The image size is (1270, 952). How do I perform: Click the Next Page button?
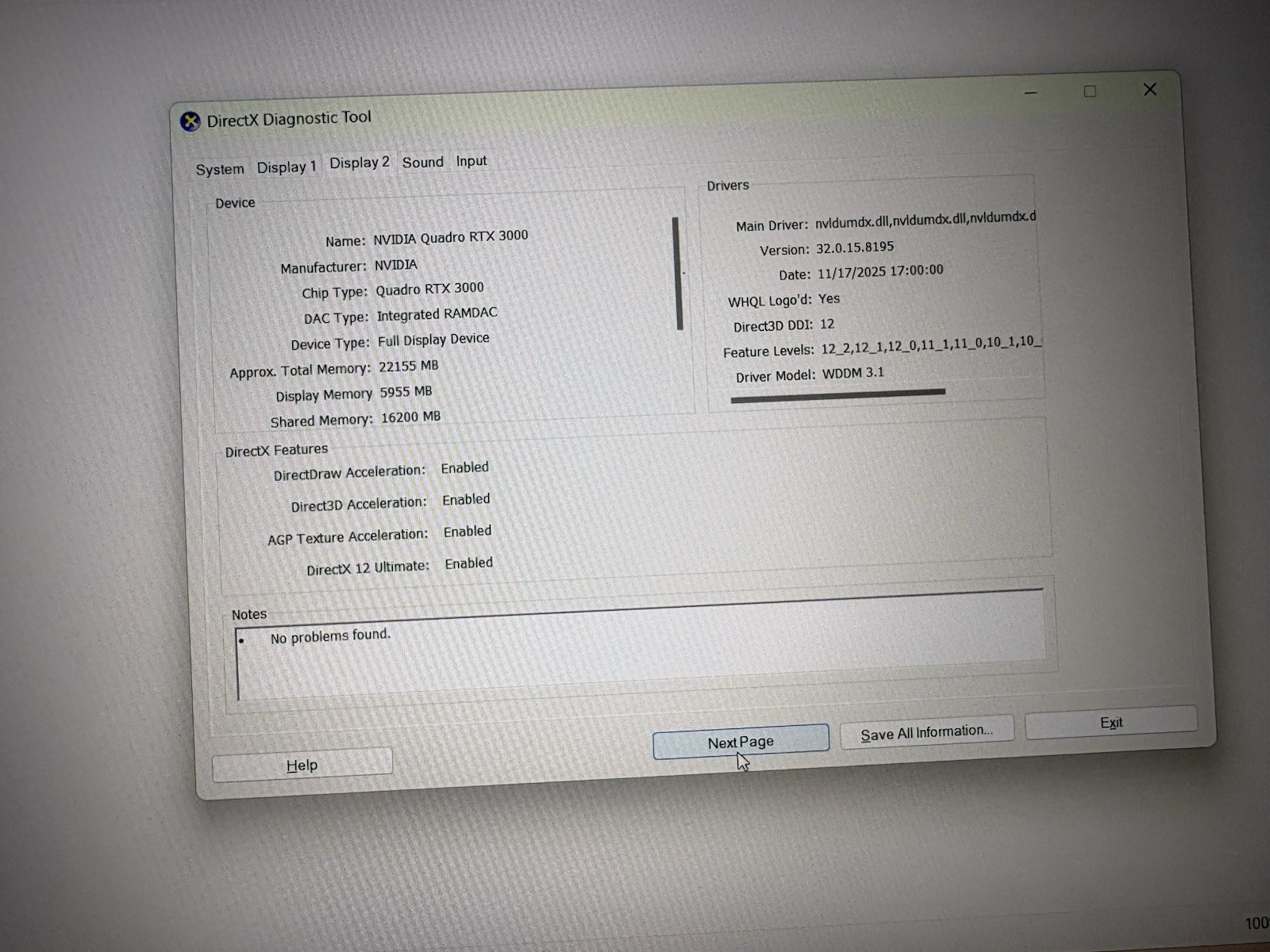(x=741, y=742)
